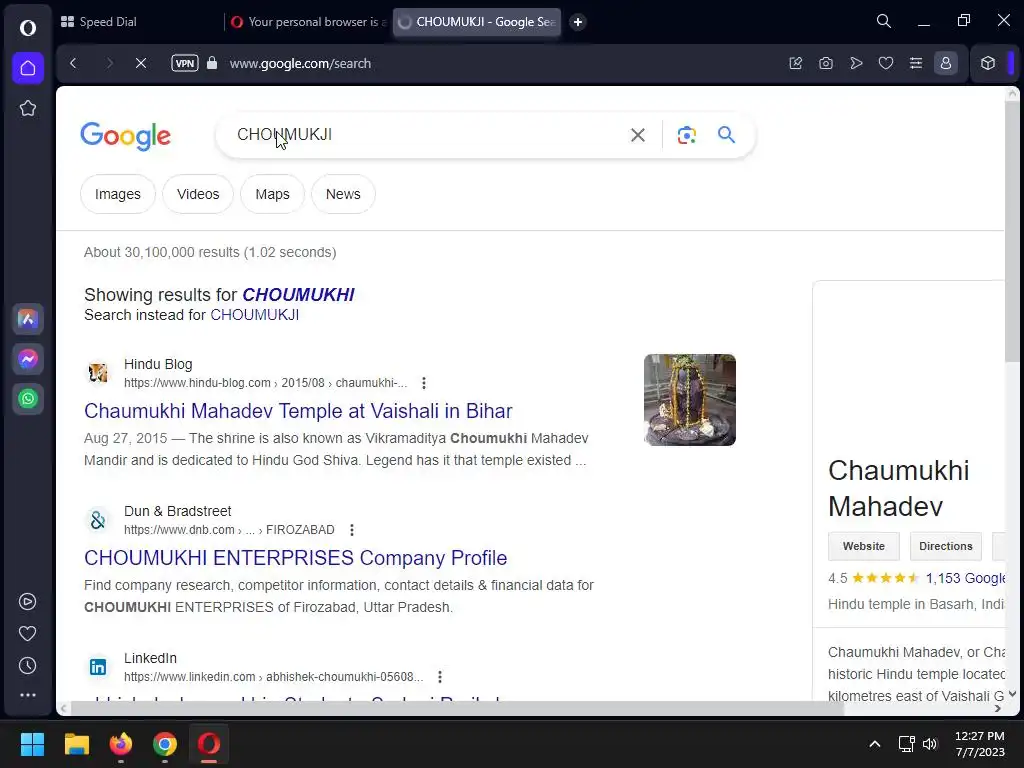Open File Explorer from taskbar

click(76, 744)
